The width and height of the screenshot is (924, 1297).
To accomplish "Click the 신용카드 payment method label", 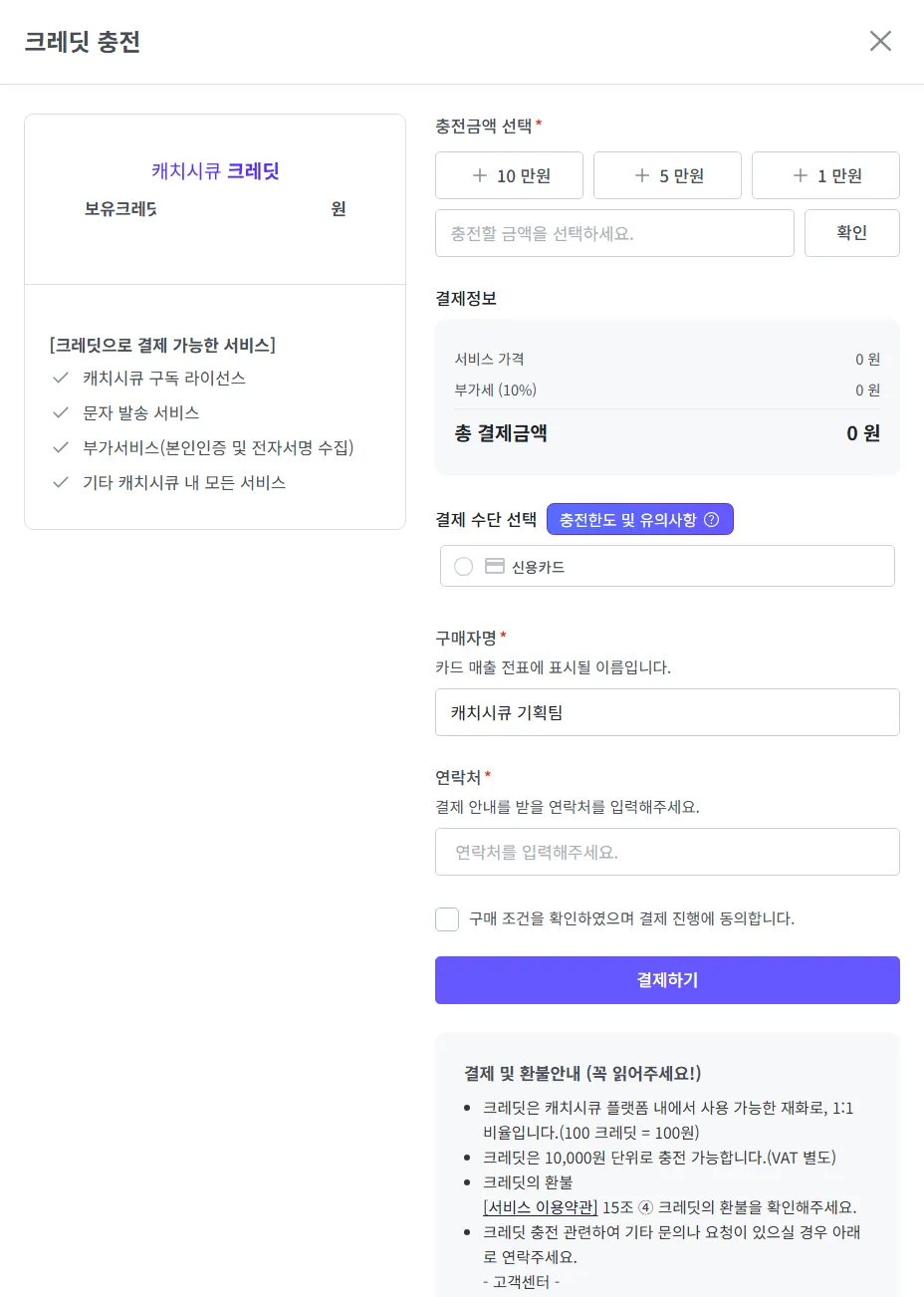I will (538, 567).
